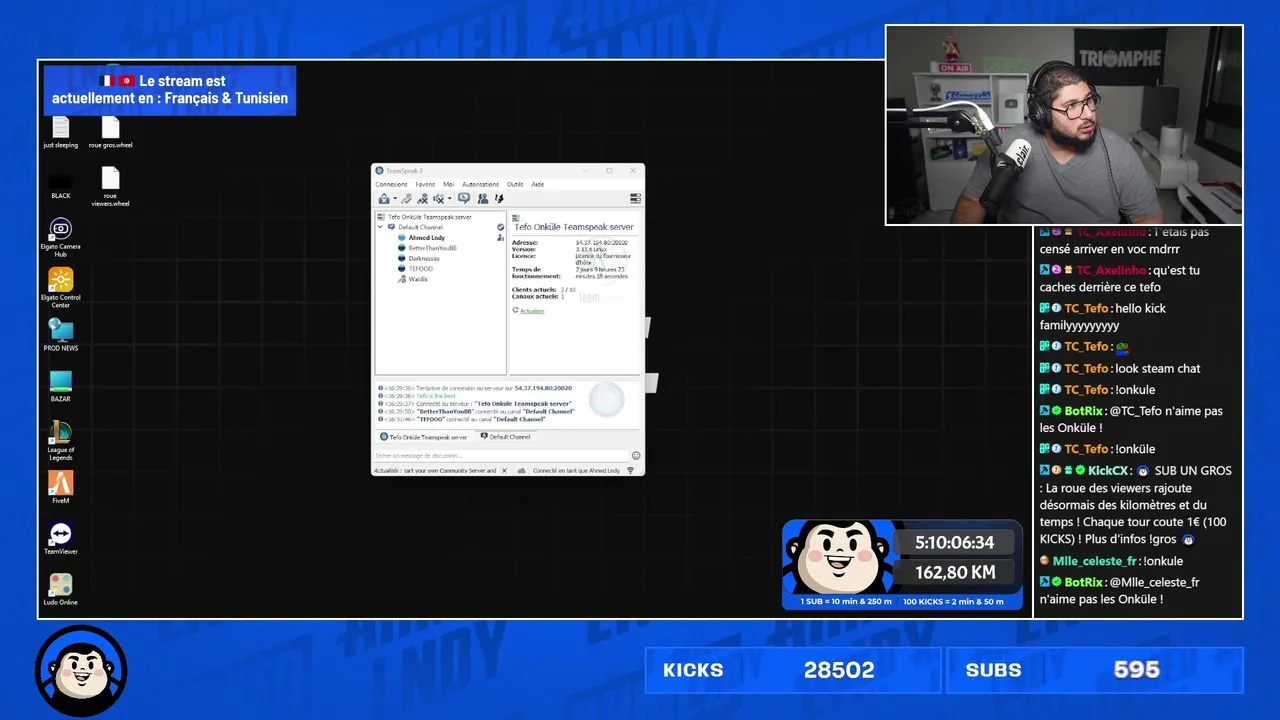Image resolution: width=1280 pixels, height=720 pixels.
Task: Click the webcam feed thumbnail
Action: tap(1064, 125)
